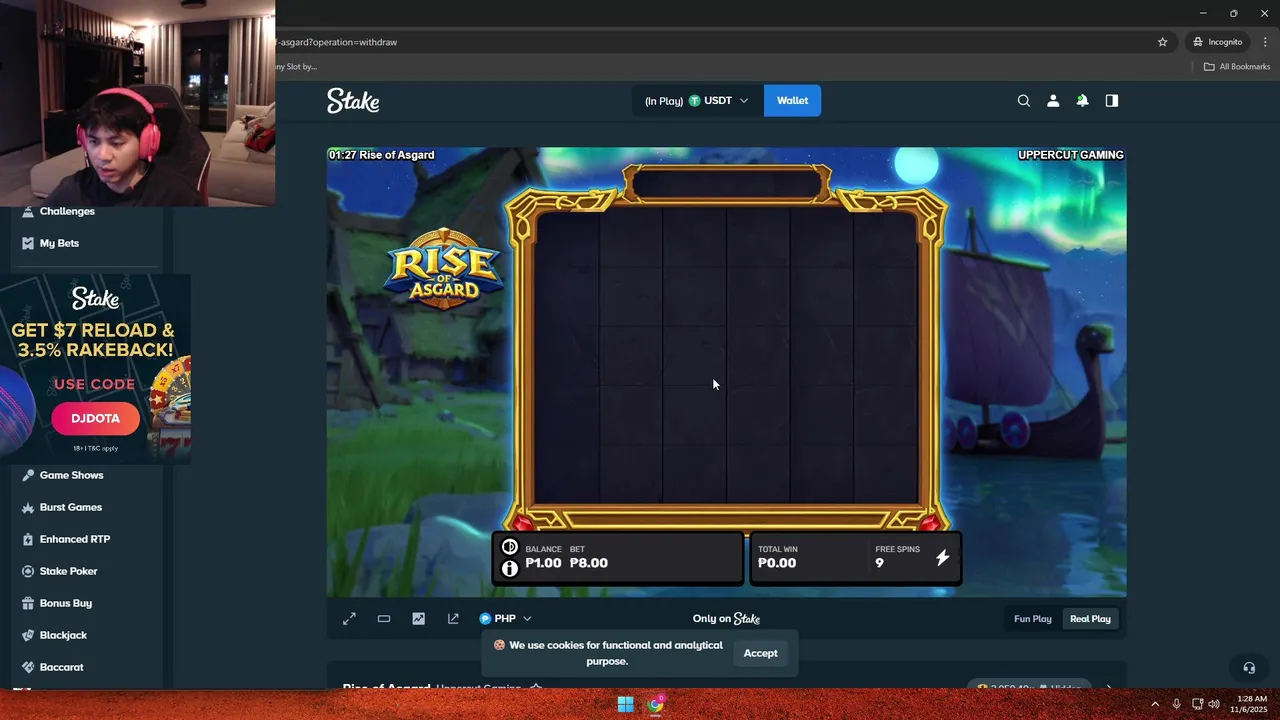Image resolution: width=1280 pixels, height=720 pixels.
Task: Select Real Play mode
Action: tap(1090, 619)
